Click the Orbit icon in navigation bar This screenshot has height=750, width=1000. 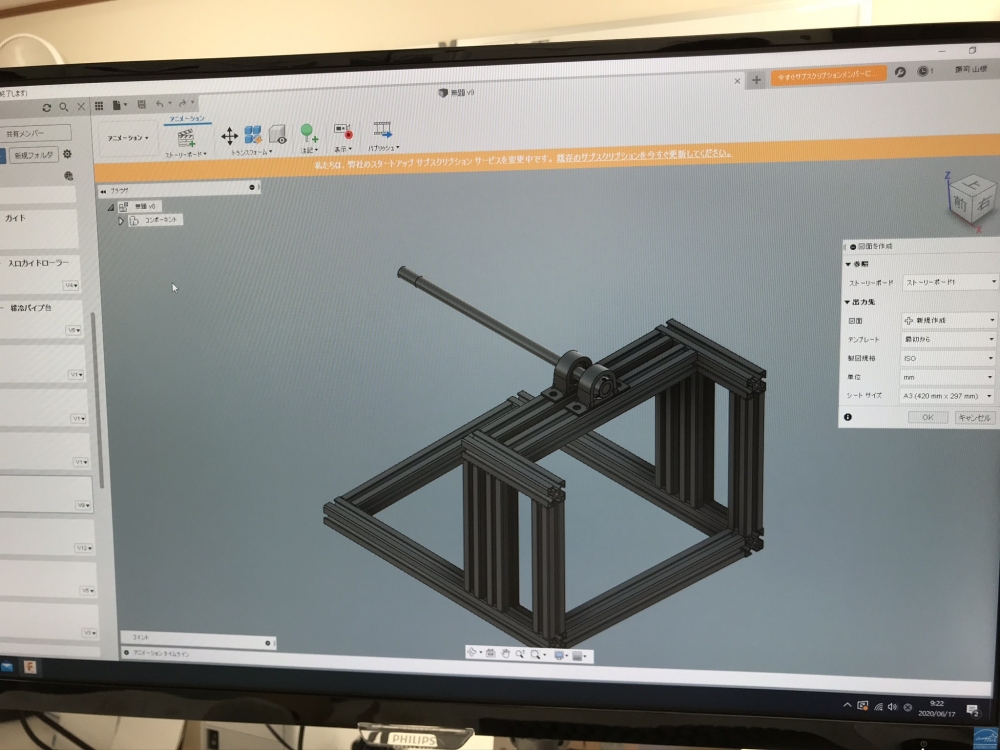pos(473,652)
